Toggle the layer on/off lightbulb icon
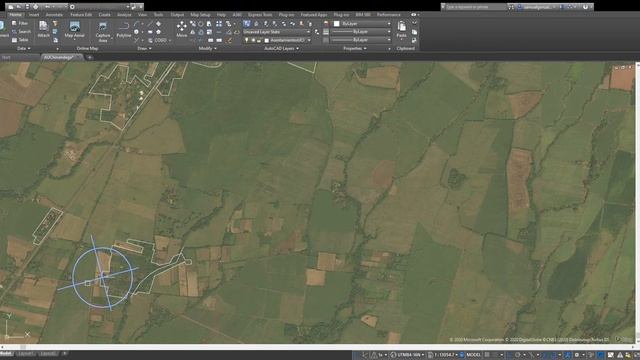Viewport: 640px width, 360px height. (x=247, y=40)
